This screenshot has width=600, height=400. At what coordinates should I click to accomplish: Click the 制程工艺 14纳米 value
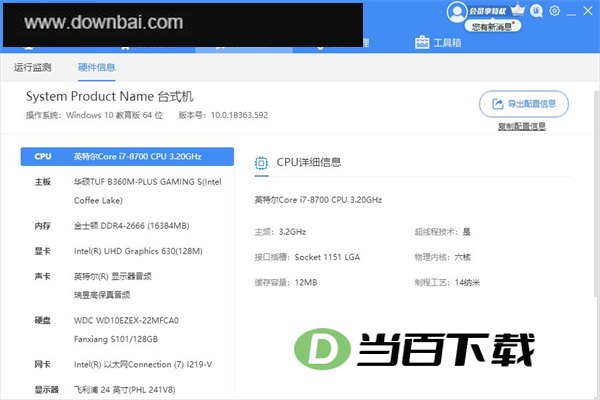[x=467, y=282]
